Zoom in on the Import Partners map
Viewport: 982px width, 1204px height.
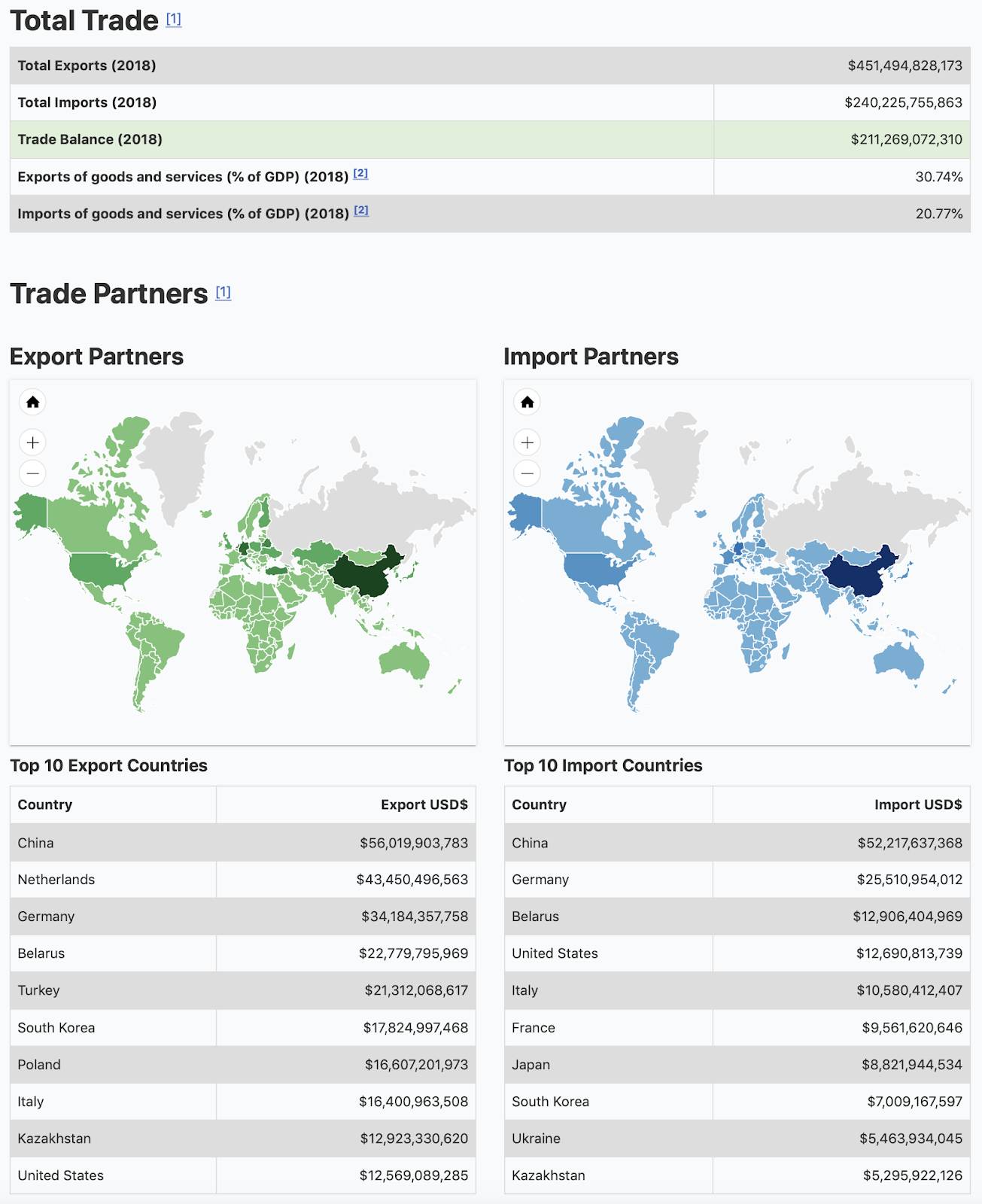pos(527,442)
